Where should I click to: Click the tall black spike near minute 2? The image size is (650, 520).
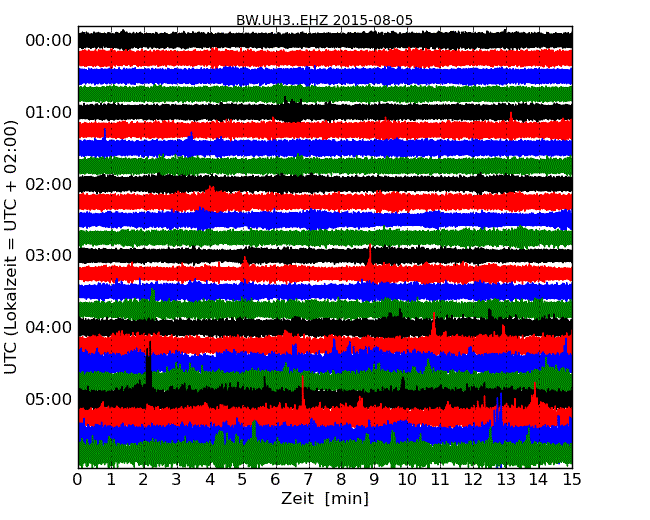point(148,365)
